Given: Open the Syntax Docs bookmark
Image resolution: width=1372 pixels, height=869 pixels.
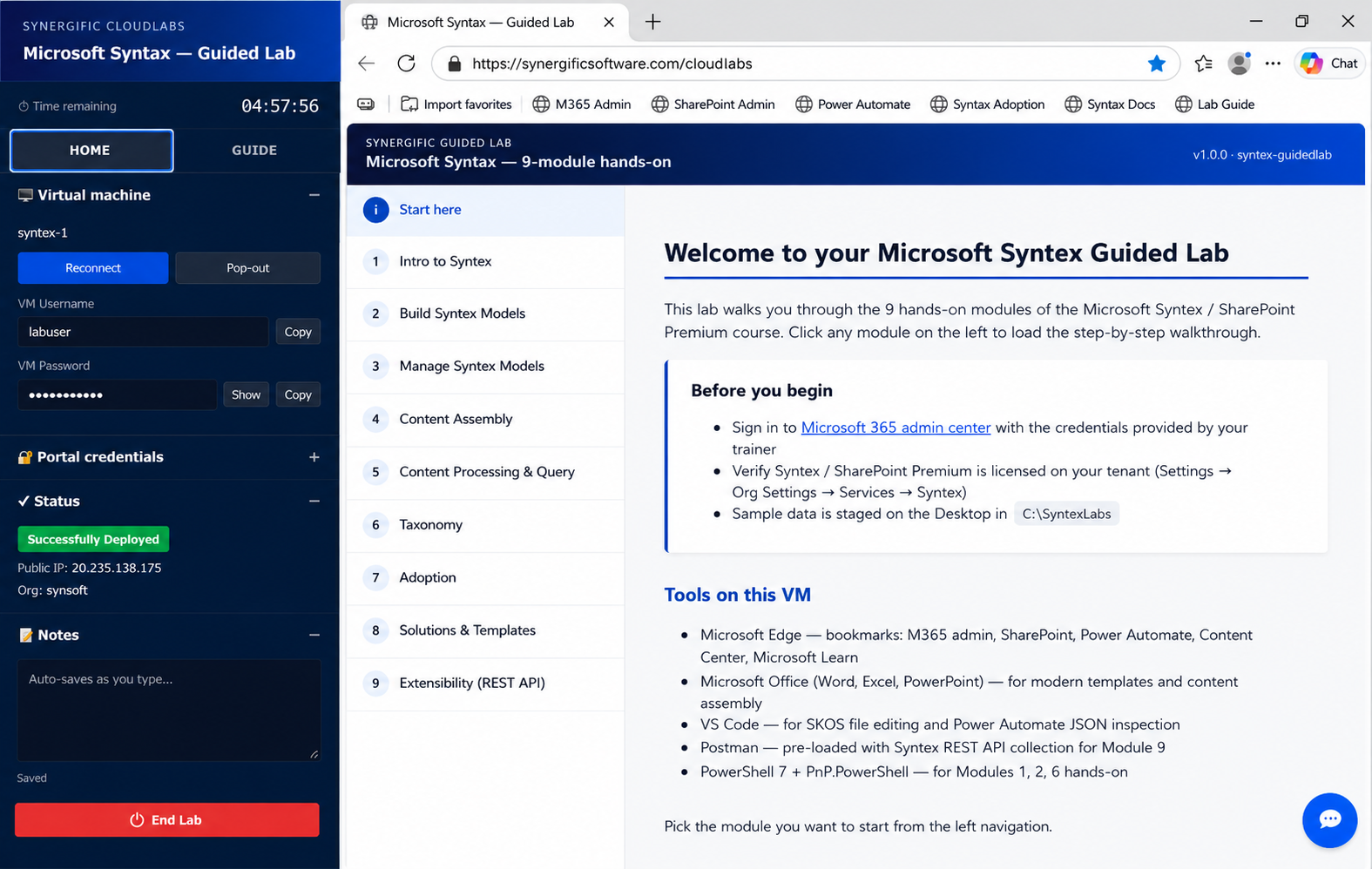Looking at the screenshot, I should click(x=1110, y=104).
